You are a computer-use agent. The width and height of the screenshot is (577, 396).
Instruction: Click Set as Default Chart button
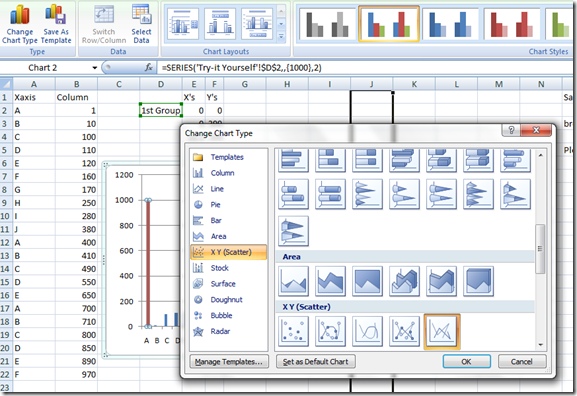315,362
